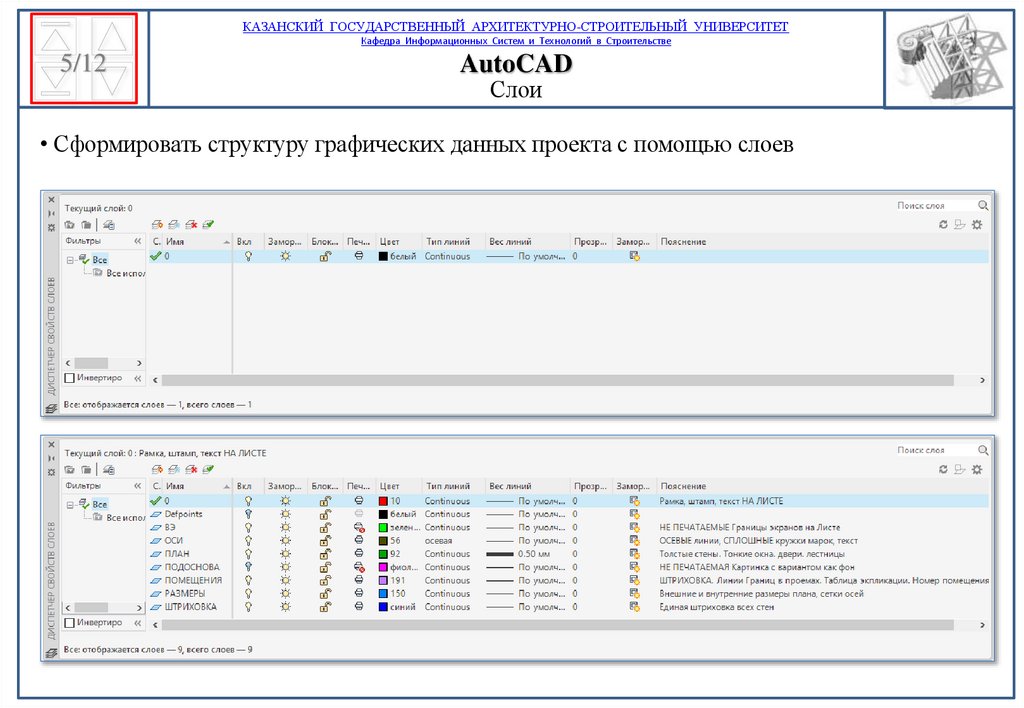Collapse the Все tree node in upper panel

coord(71,260)
